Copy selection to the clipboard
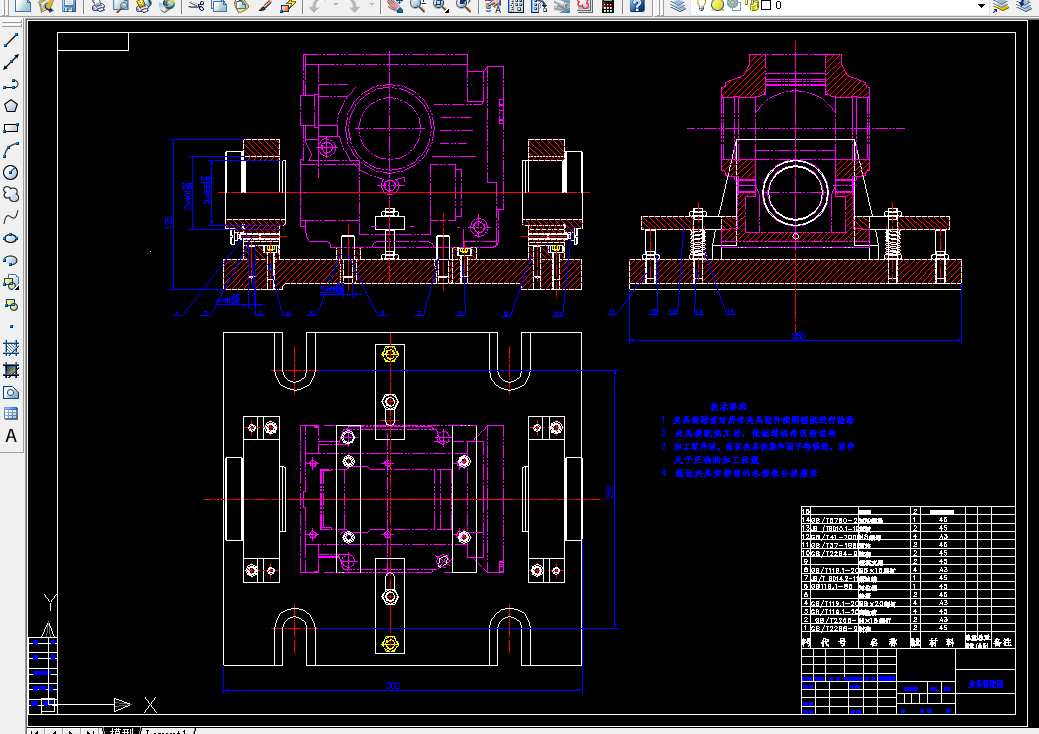1039x734 pixels. [219, 5]
